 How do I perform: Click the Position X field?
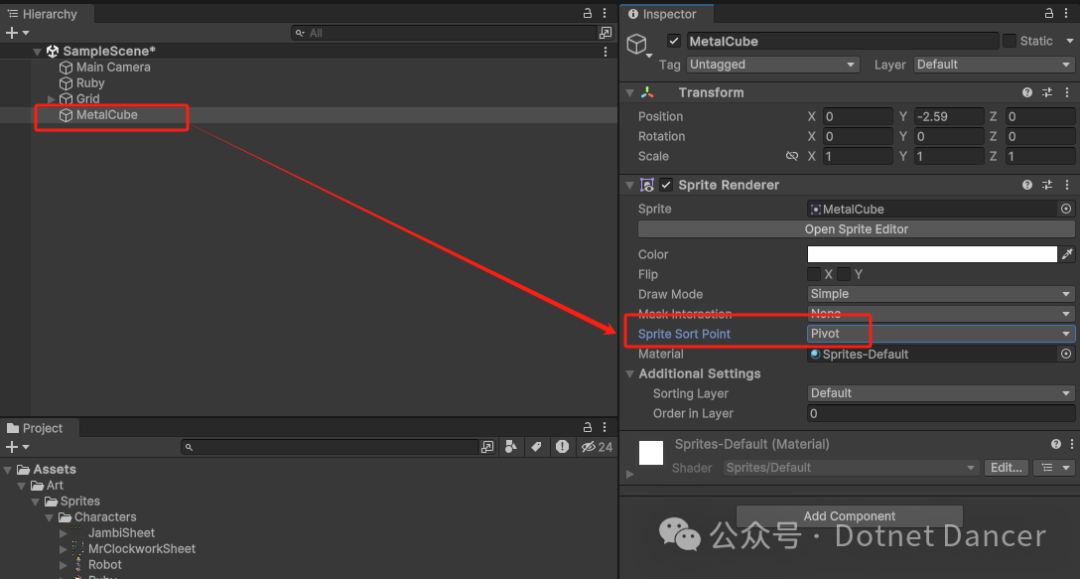tap(857, 116)
